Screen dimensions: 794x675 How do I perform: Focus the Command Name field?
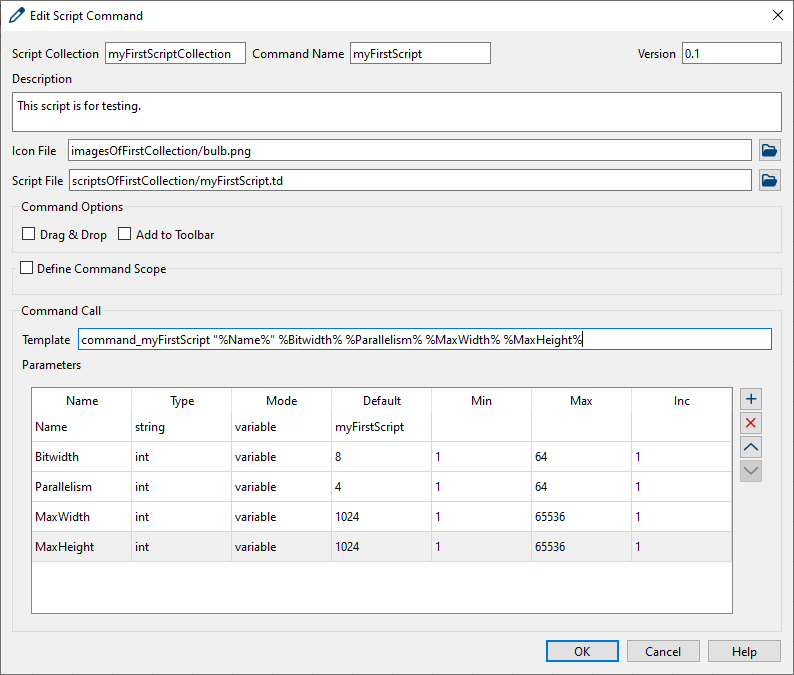420,54
